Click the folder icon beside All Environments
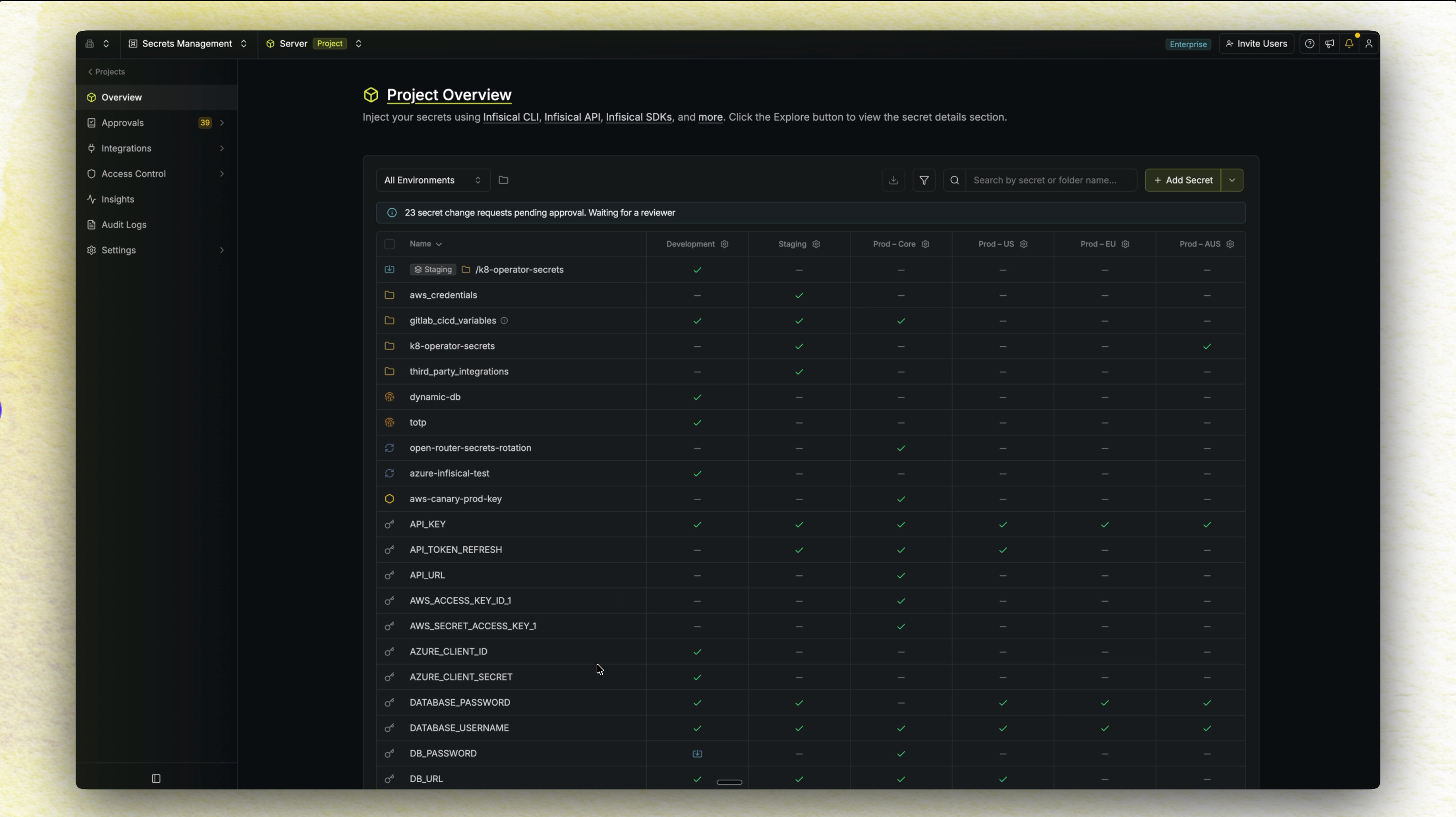 503,180
